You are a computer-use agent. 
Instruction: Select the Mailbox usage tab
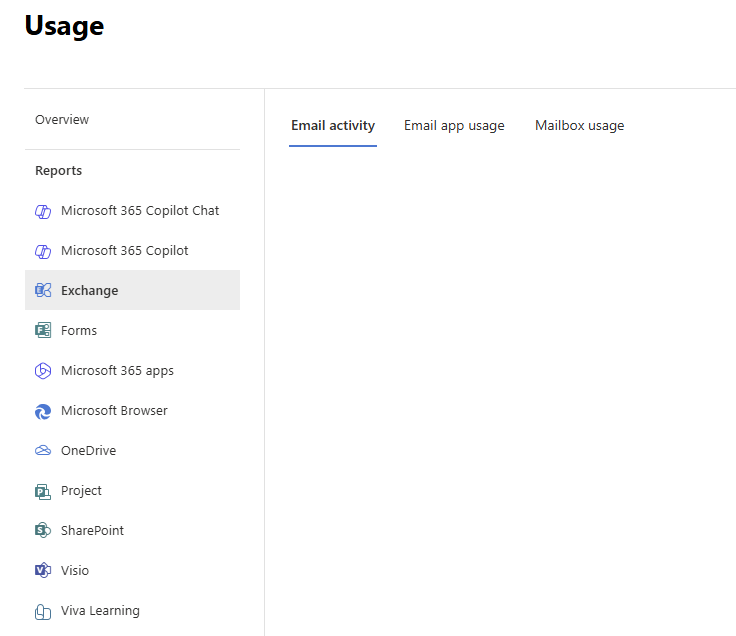(x=580, y=126)
